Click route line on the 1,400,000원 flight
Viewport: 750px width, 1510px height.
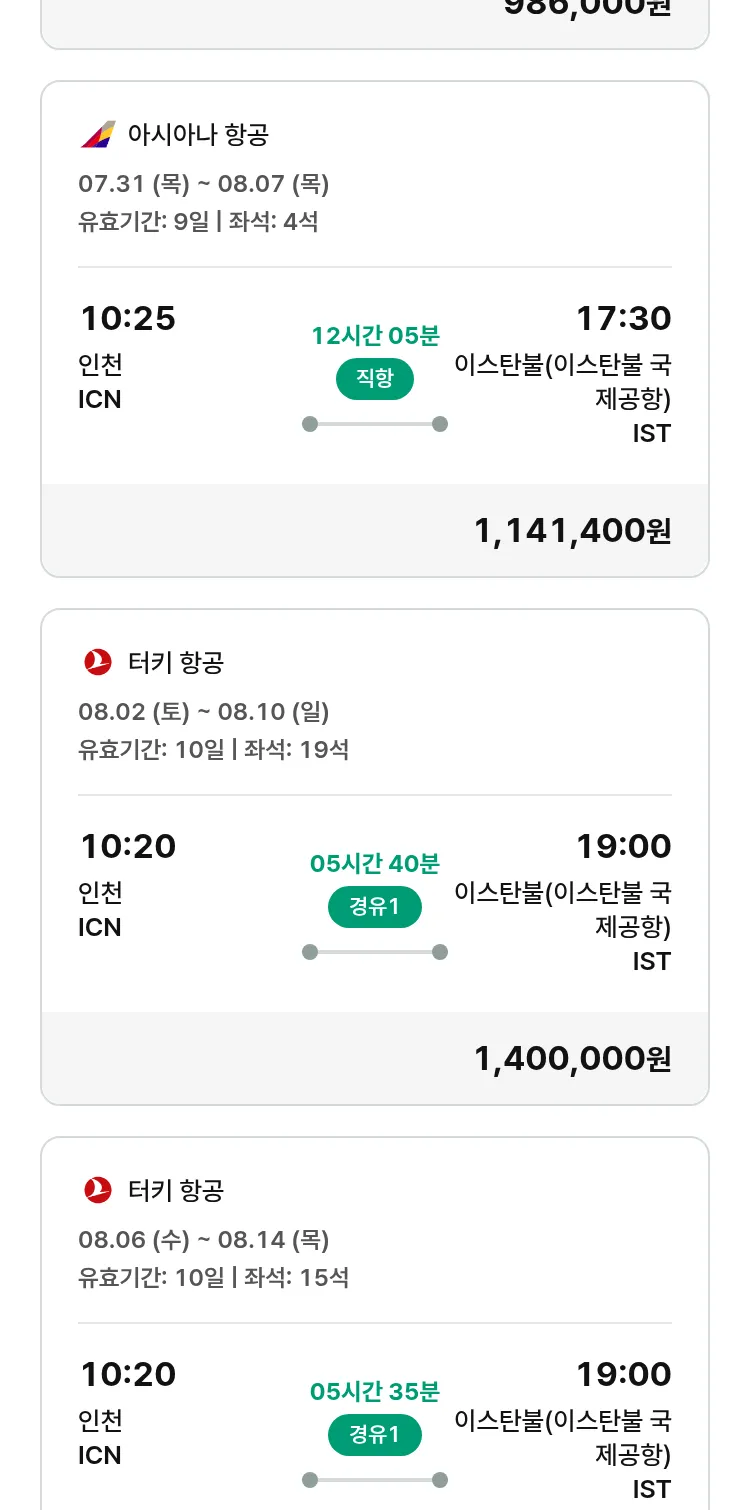[375, 952]
